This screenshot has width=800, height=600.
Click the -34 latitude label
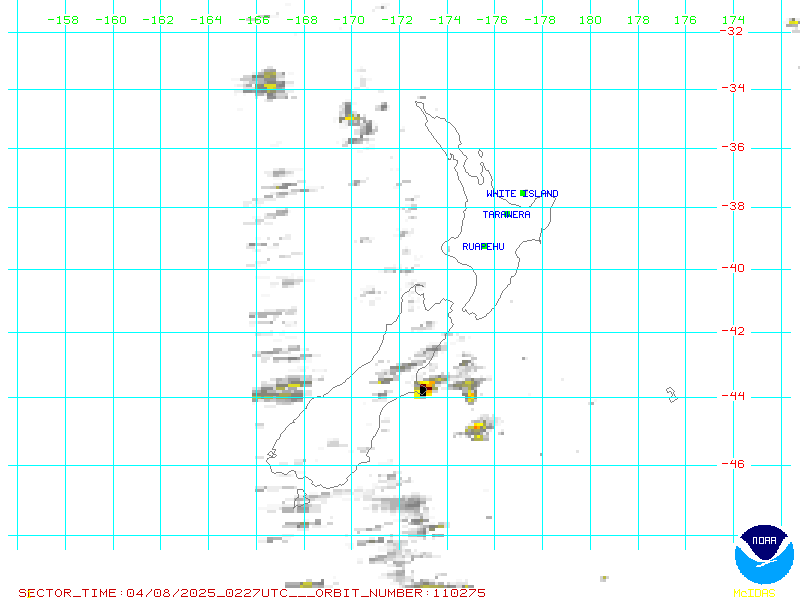pyautogui.click(x=733, y=88)
